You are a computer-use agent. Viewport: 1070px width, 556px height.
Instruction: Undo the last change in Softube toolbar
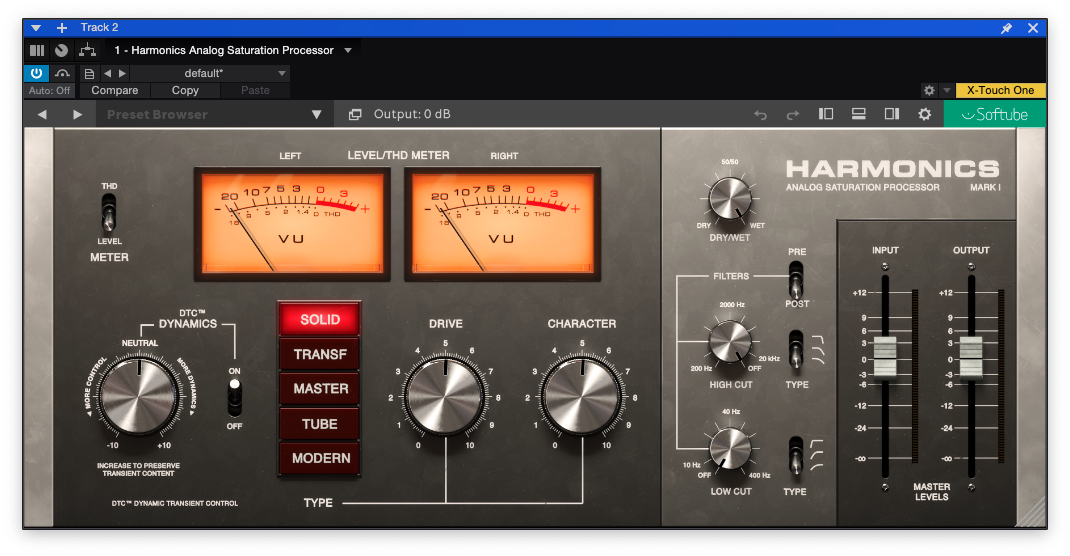click(x=760, y=115)
